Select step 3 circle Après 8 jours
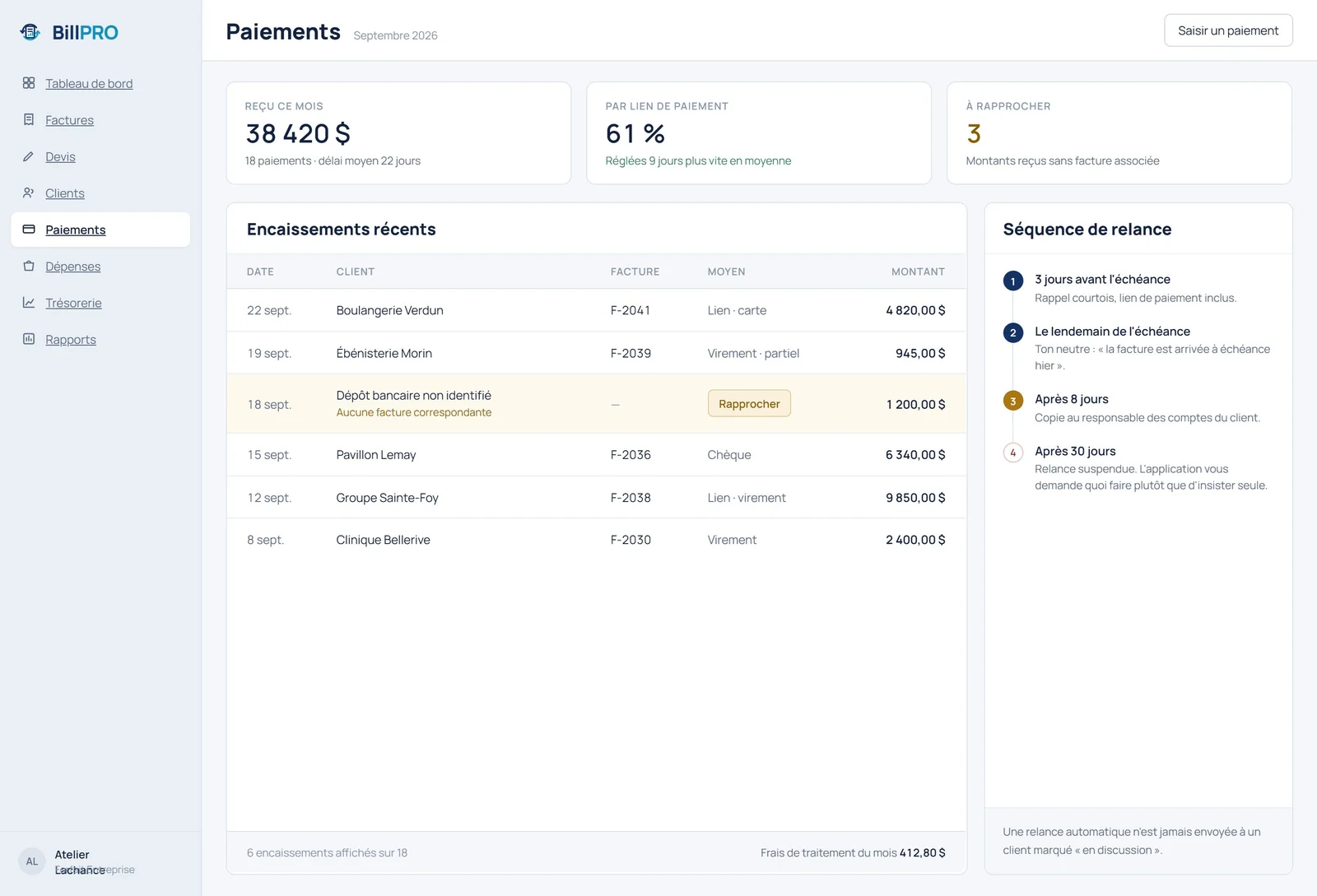The image size is (1317, 896). coord(1013,401)
